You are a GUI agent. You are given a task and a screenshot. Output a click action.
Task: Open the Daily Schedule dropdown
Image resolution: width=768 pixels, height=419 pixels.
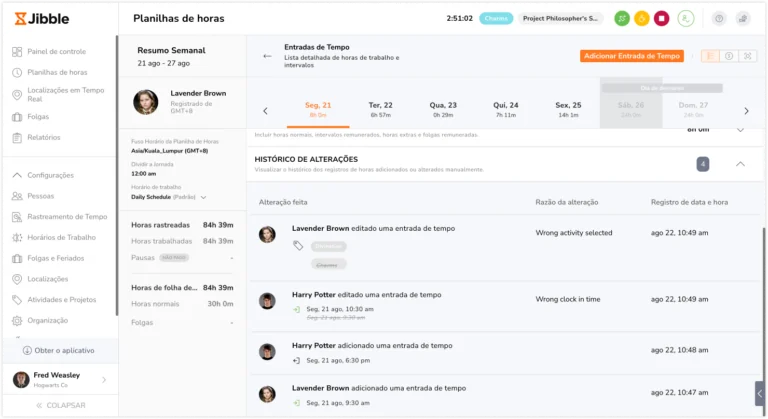click(x=203, y=197)
